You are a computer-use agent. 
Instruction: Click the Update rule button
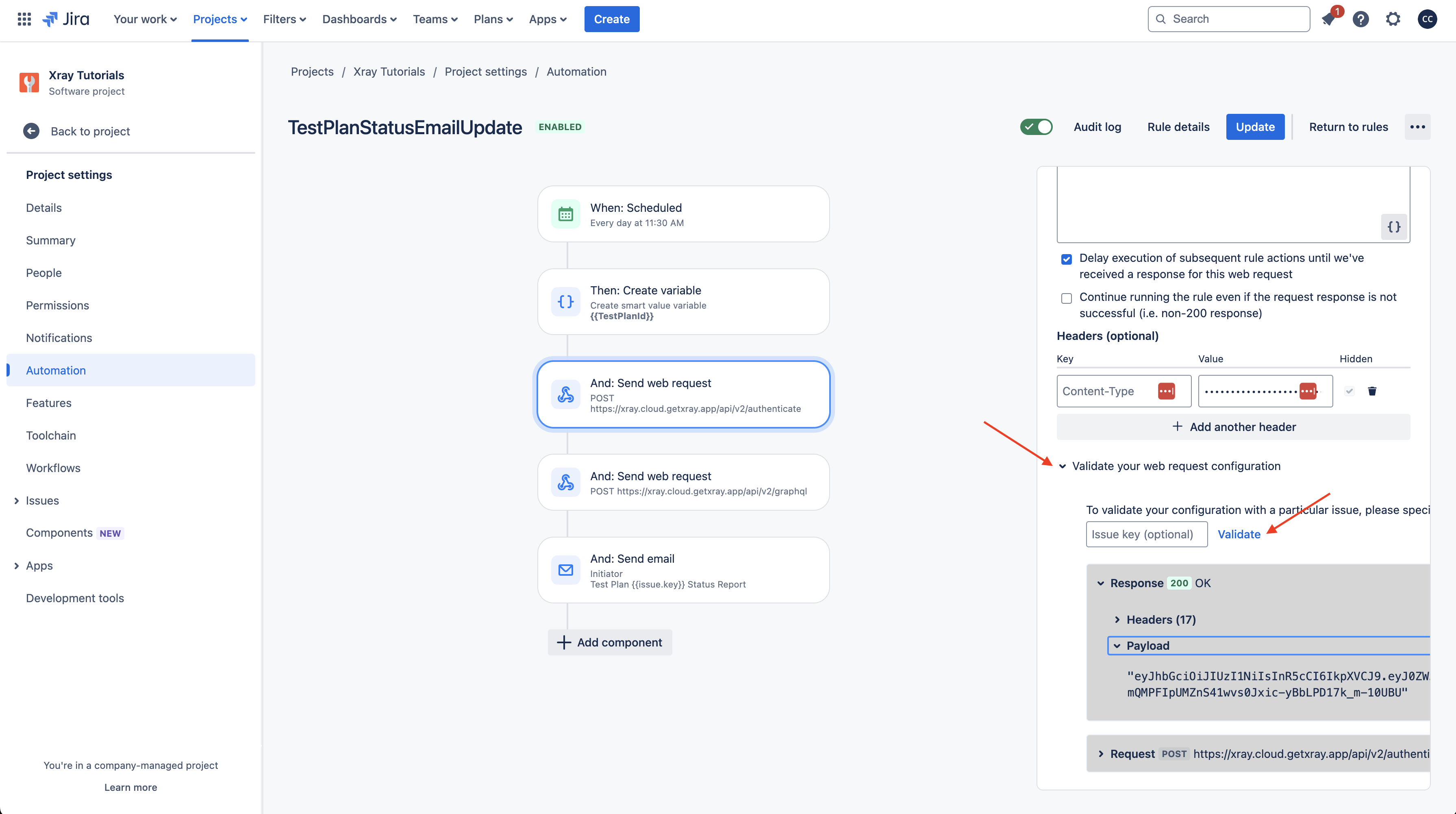(x=1255, y=126)
